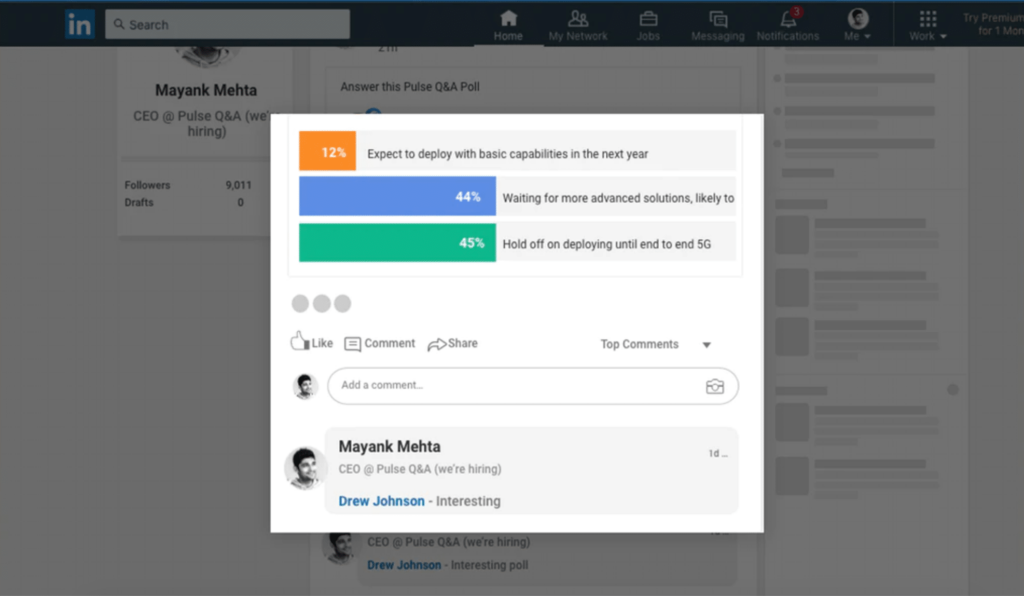Click the Comment button on post
The image size is (1024, 596).
pos(379,343)
